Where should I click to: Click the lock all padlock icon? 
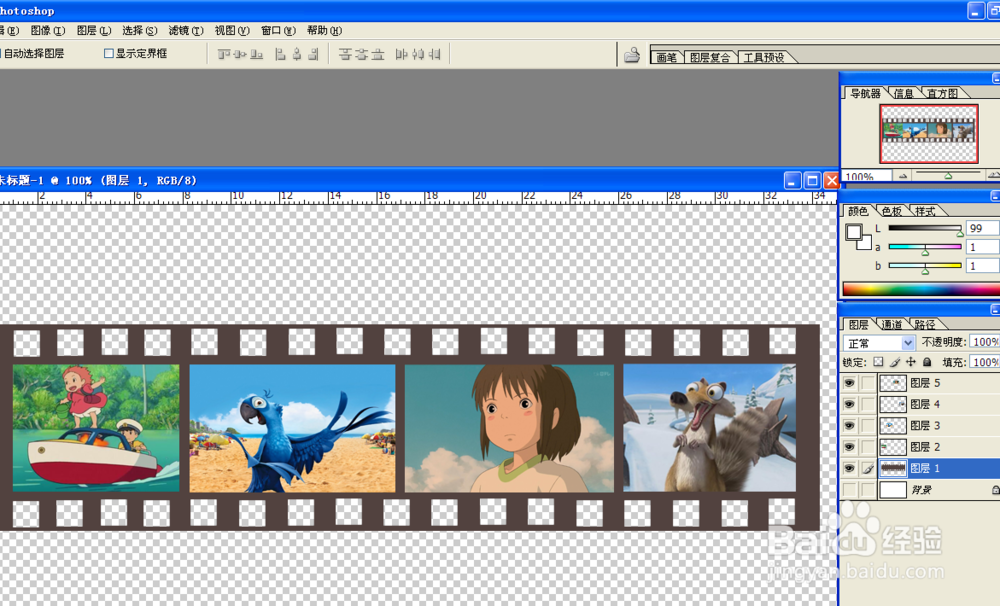pyautogui.click(x=927, y=362)
